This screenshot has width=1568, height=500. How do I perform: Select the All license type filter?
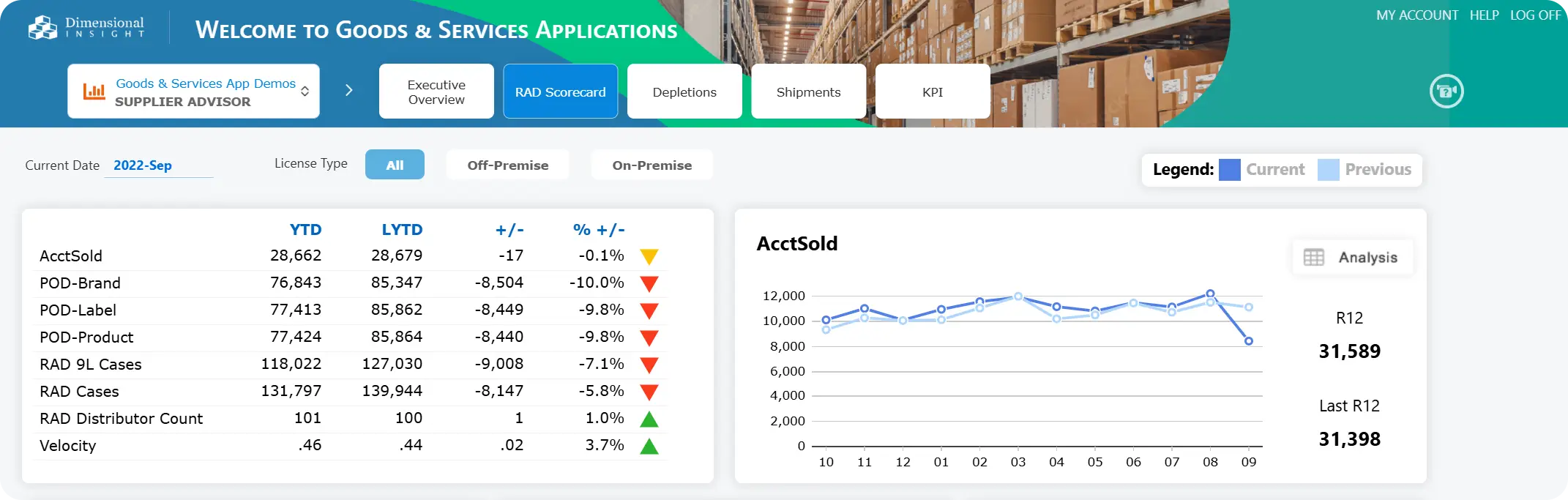(x=395, y=165)
